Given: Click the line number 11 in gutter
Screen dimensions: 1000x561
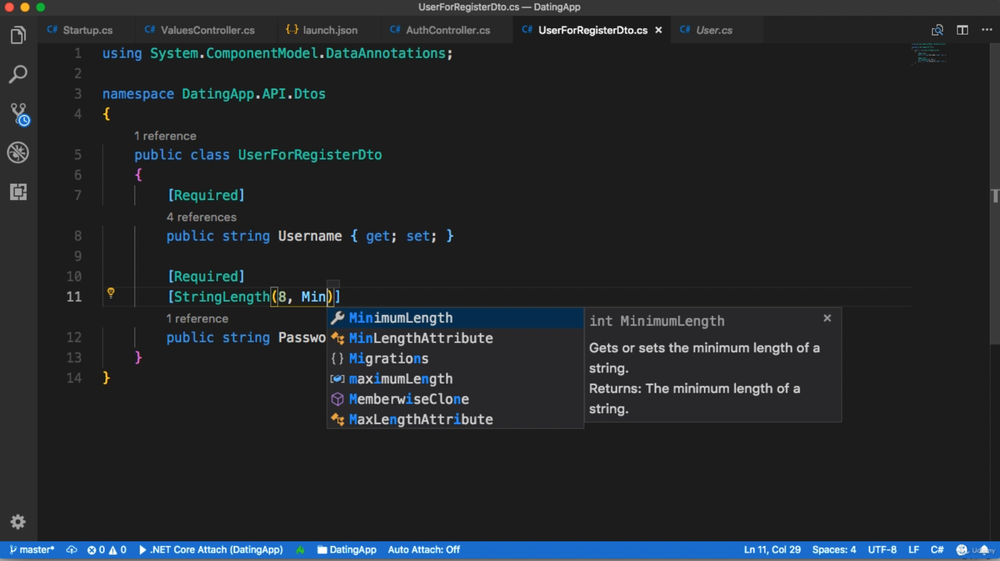Looking at the screenshot, I should 74,297.
